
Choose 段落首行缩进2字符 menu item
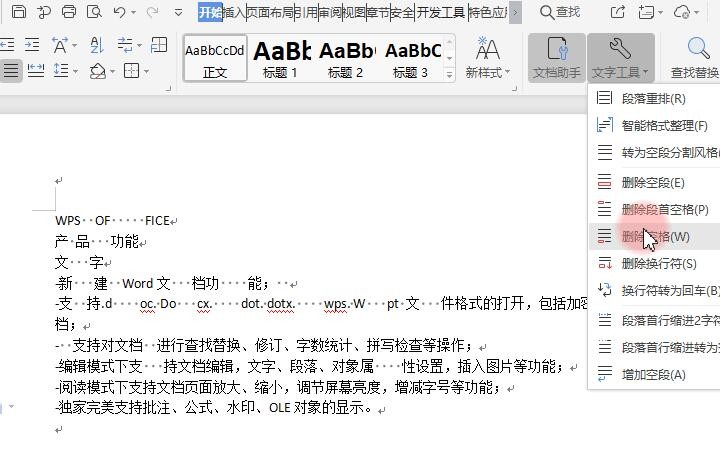point(654,320)
